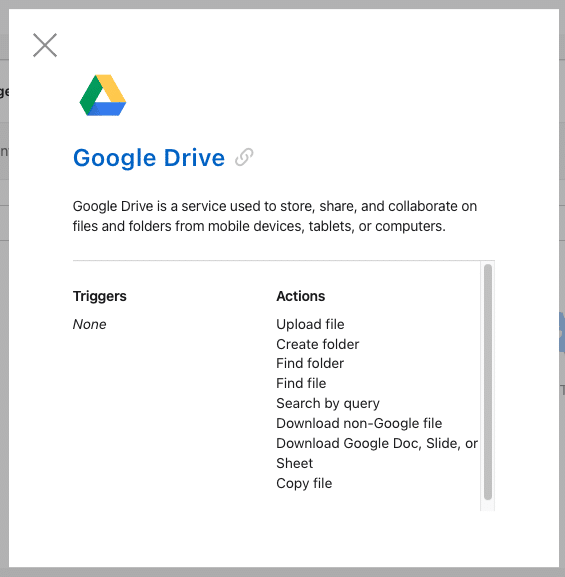Image resolution: width=565 pixels, height=577 pixels.
Task: Select the 'Search by query' action text
Action: (328, 403)
